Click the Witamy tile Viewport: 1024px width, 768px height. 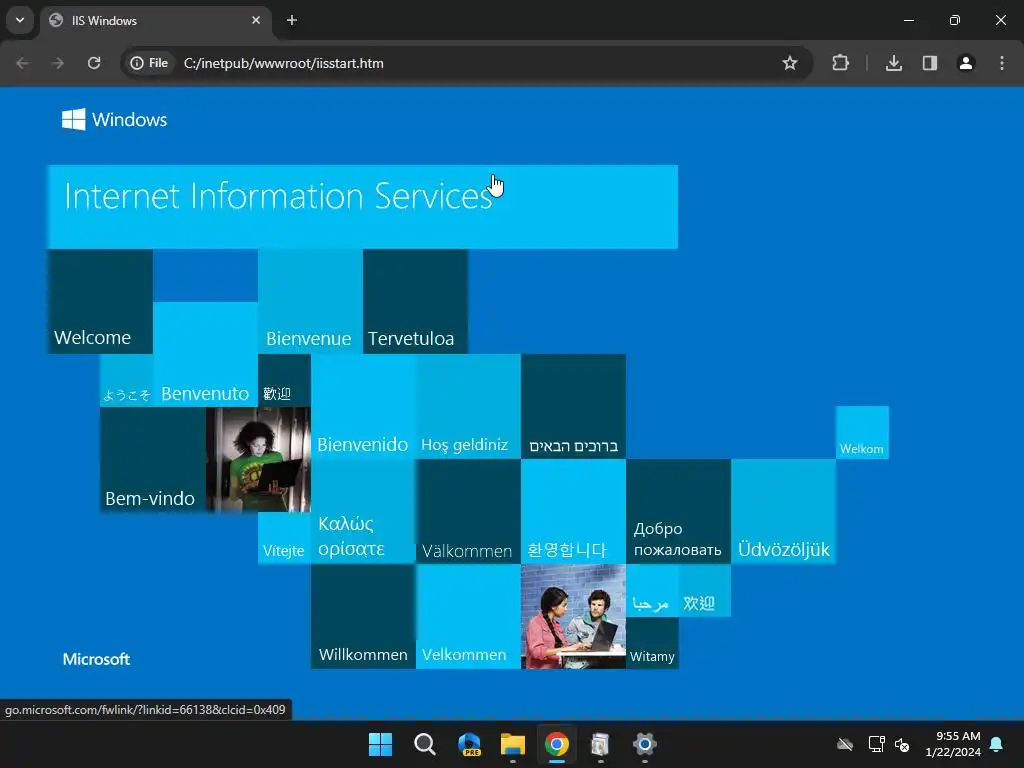[652, 643]
